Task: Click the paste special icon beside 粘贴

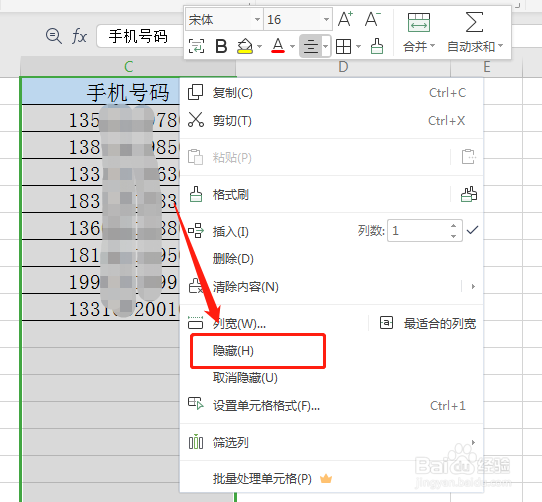Action: (x=468, y=157)
